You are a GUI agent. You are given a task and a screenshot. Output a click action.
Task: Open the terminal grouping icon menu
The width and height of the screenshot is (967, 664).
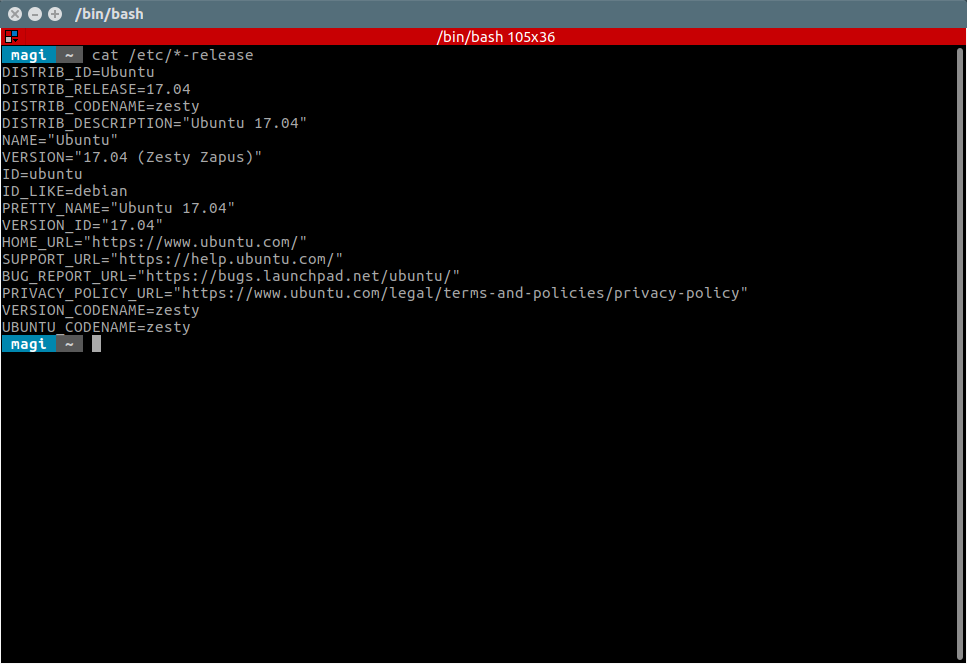(11, 37)
